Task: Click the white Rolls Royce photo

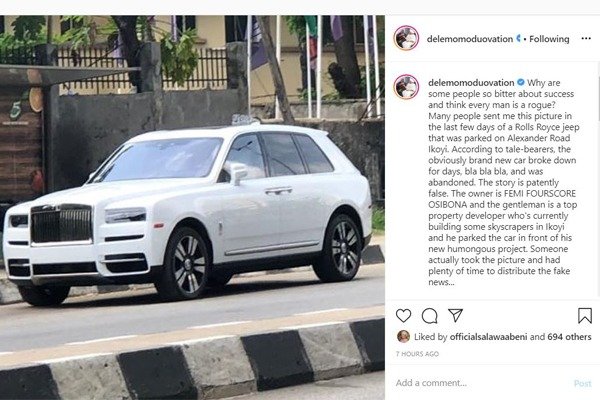Action: (x=192, y=207)
